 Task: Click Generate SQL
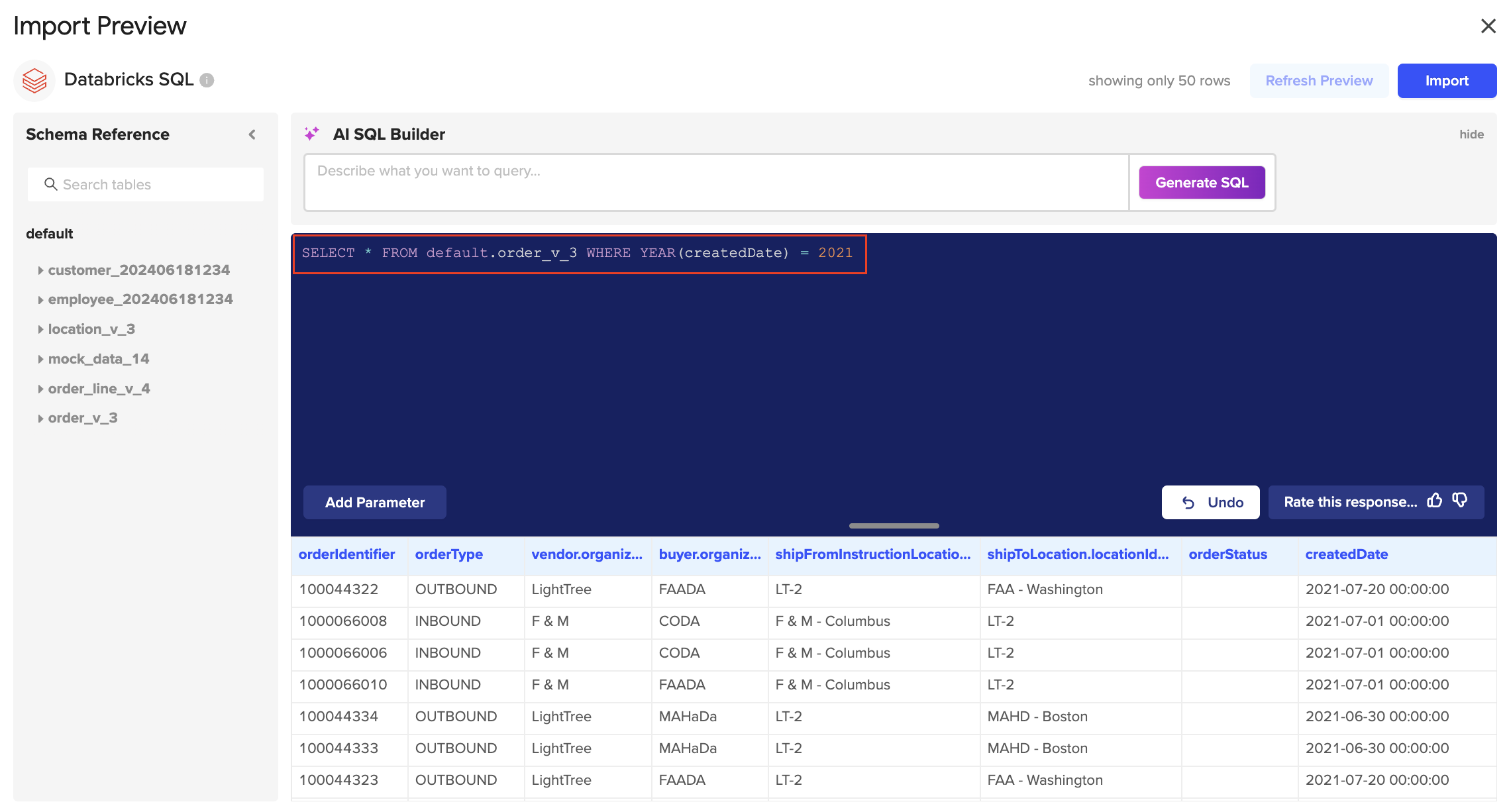[x=1202, y=183]
